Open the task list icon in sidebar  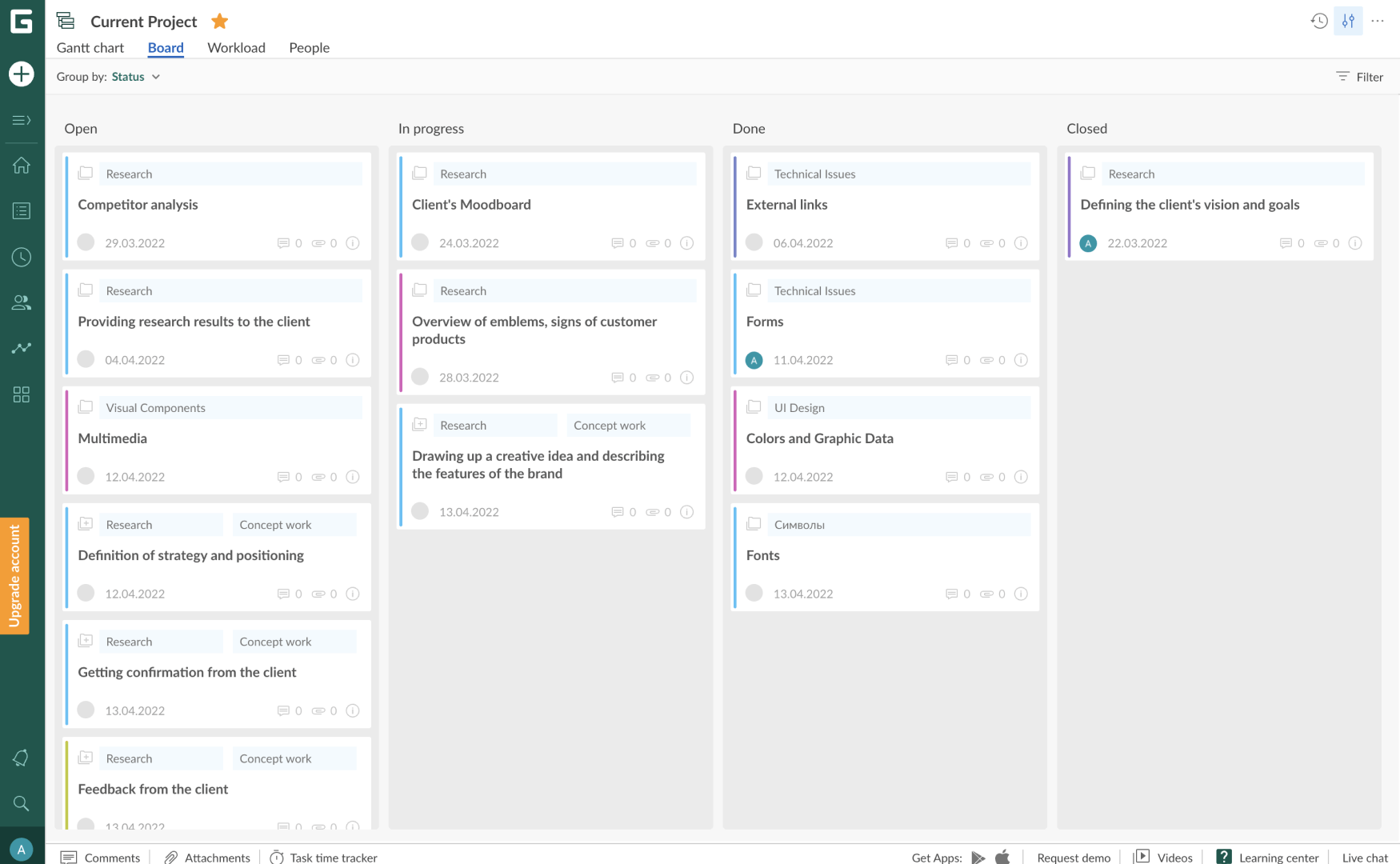pos(22,210)
